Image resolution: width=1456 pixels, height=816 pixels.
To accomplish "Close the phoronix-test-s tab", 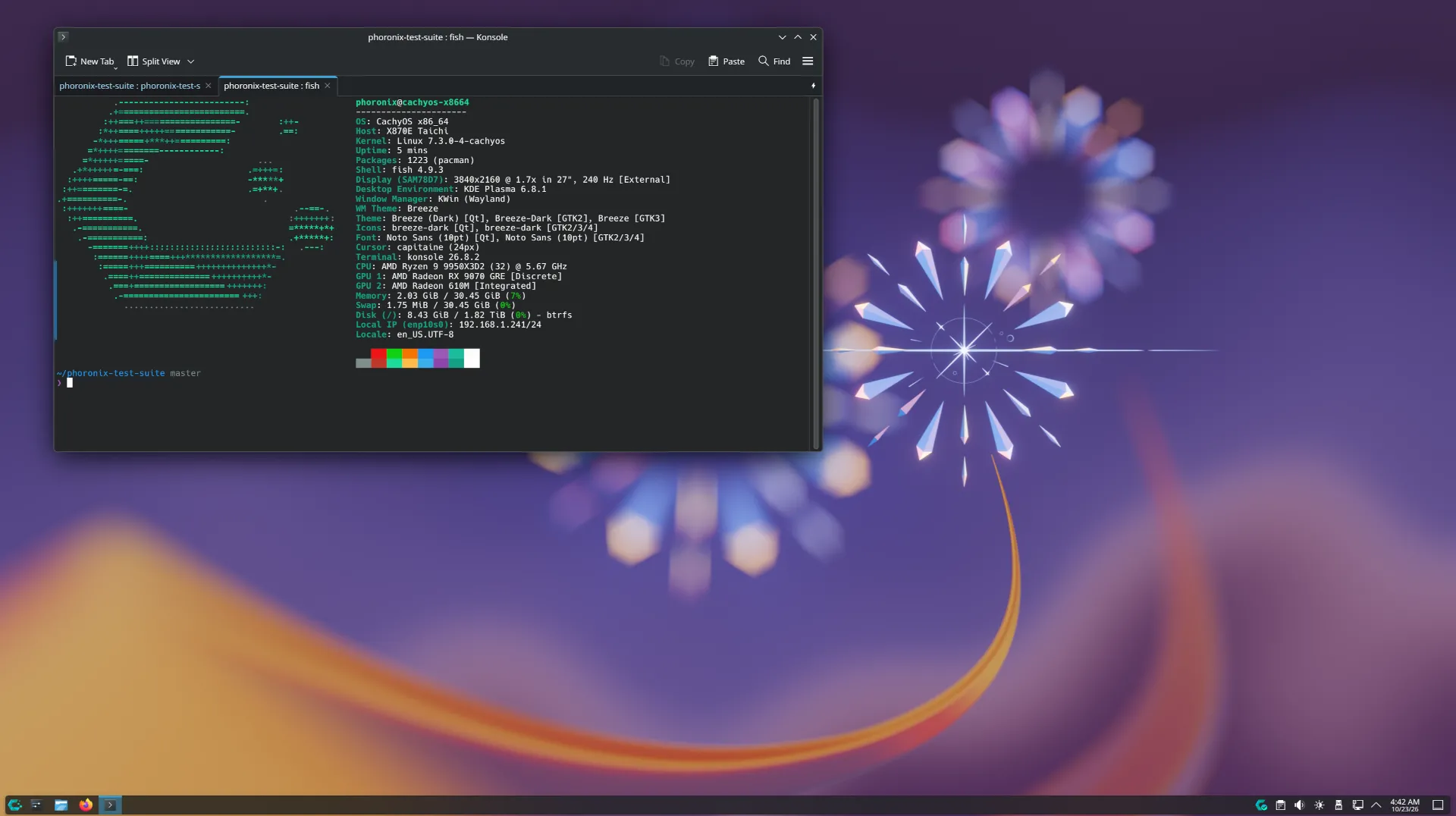I will click(209, 86).
